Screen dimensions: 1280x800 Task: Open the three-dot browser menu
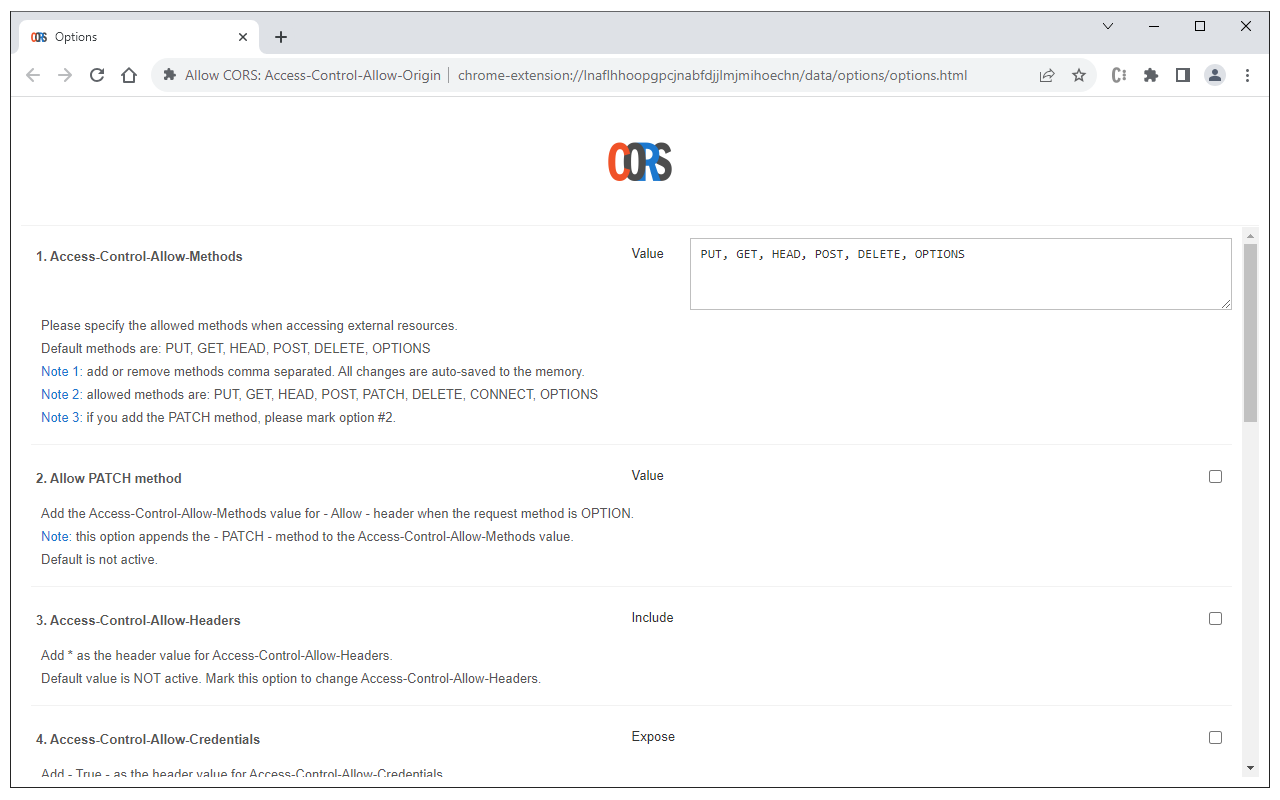click(1247, 75)
